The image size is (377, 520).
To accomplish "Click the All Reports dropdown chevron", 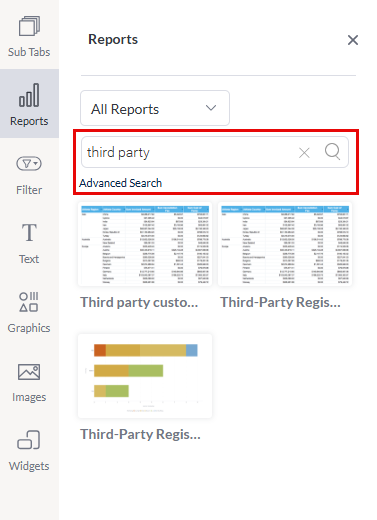I will [211, 108].
